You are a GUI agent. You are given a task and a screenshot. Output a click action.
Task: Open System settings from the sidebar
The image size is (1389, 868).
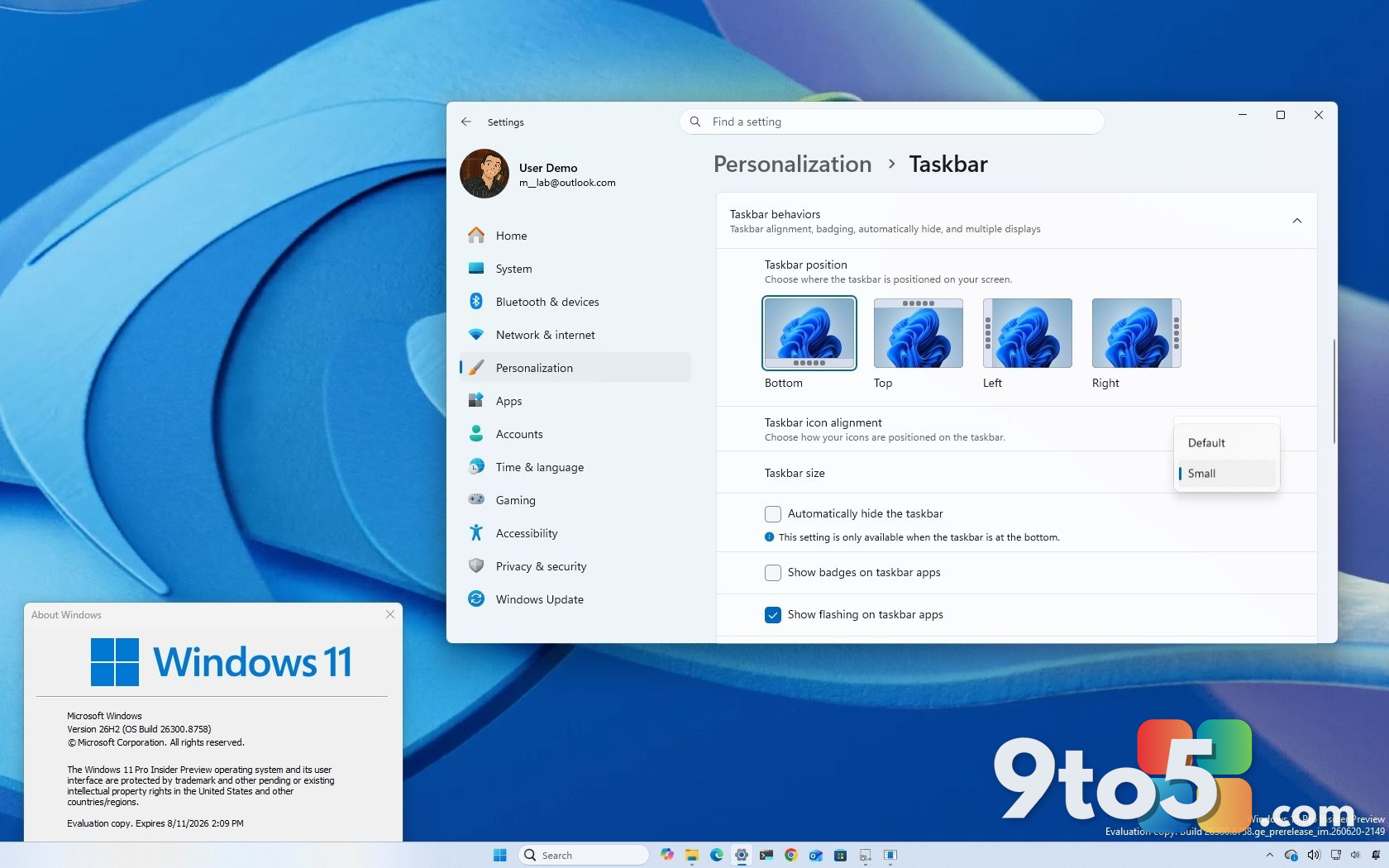pos(575,269)
